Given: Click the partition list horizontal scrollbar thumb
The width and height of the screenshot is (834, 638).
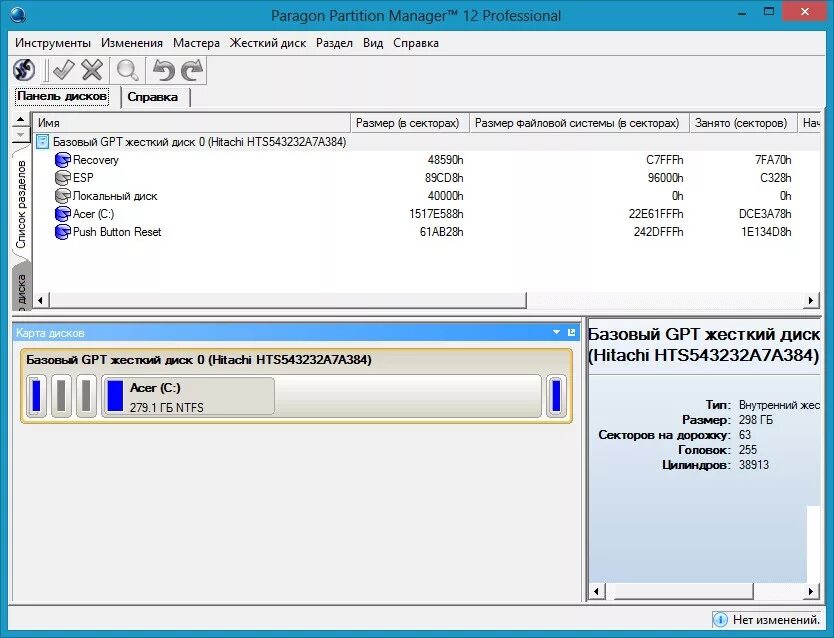Looking at the screenshot, I should point(287,300).
